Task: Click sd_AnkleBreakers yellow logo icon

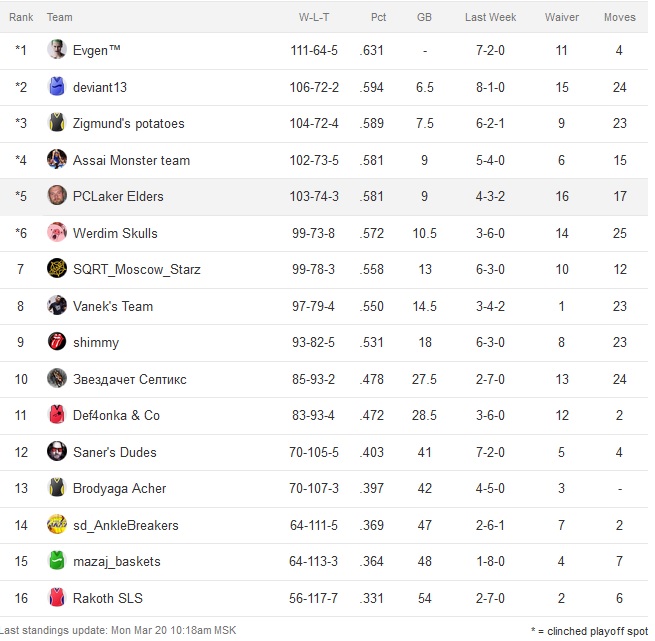Action: coord(57,525)
